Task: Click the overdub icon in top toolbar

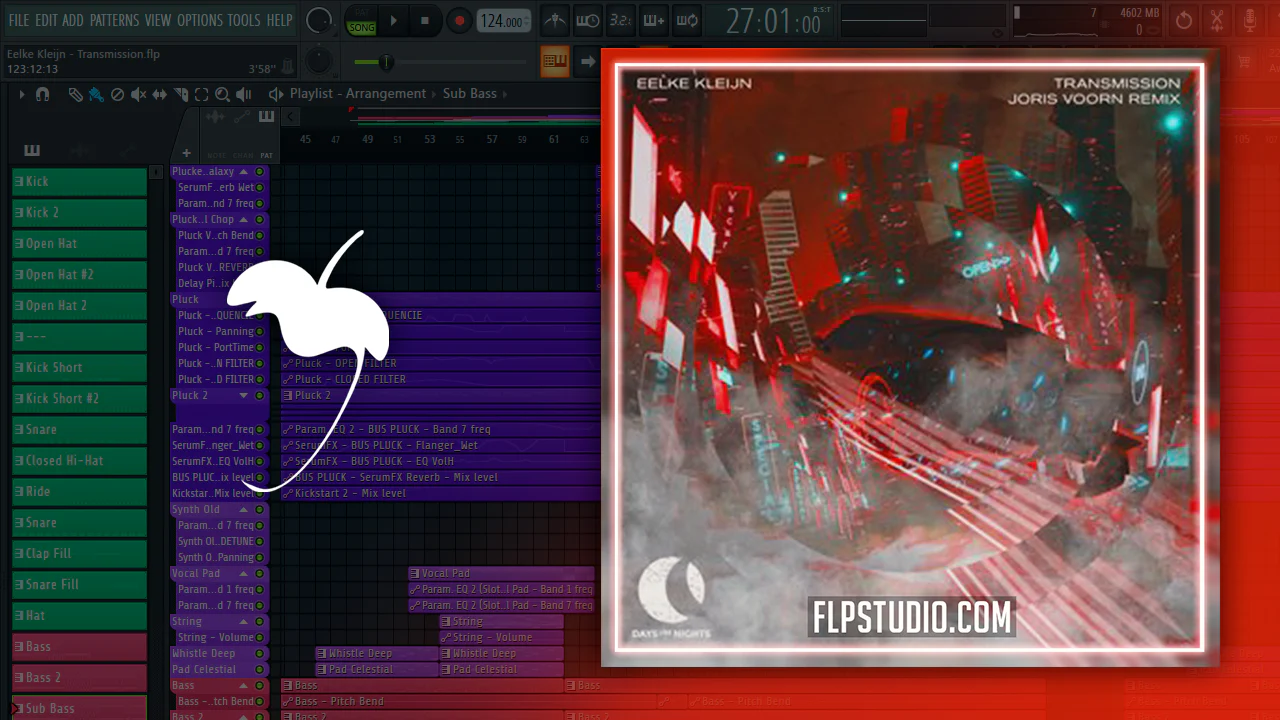Action: tap(654, 20)
